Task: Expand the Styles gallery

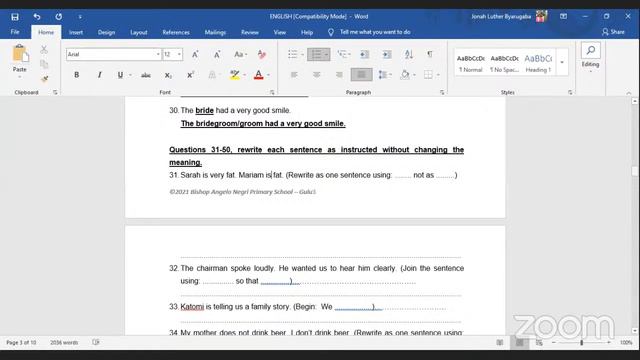Action: (x=562, y=63)
